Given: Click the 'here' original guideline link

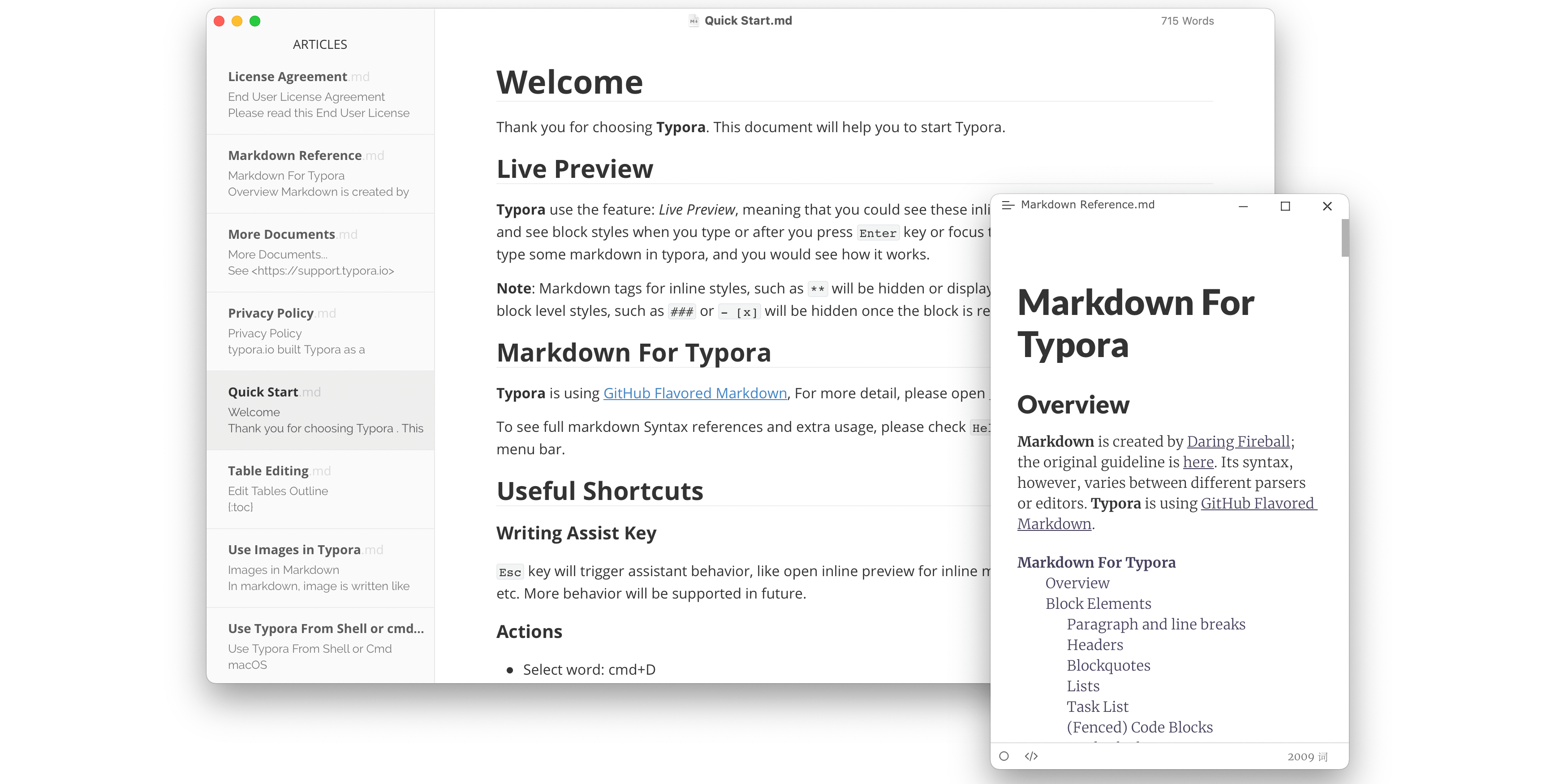Looking at the screenshot, I should pos(1198,462).
